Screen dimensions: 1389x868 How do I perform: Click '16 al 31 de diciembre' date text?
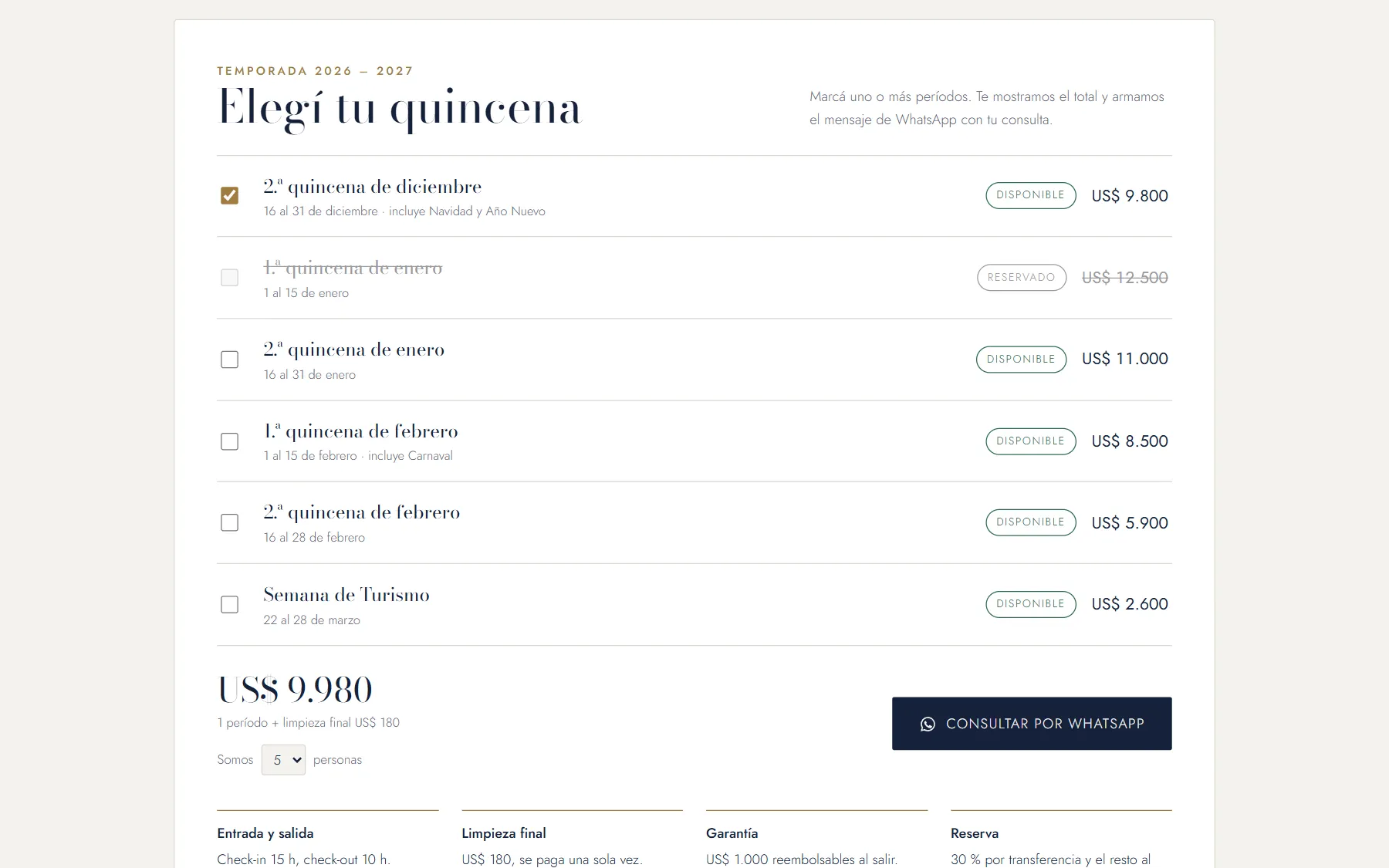point(320,211)
